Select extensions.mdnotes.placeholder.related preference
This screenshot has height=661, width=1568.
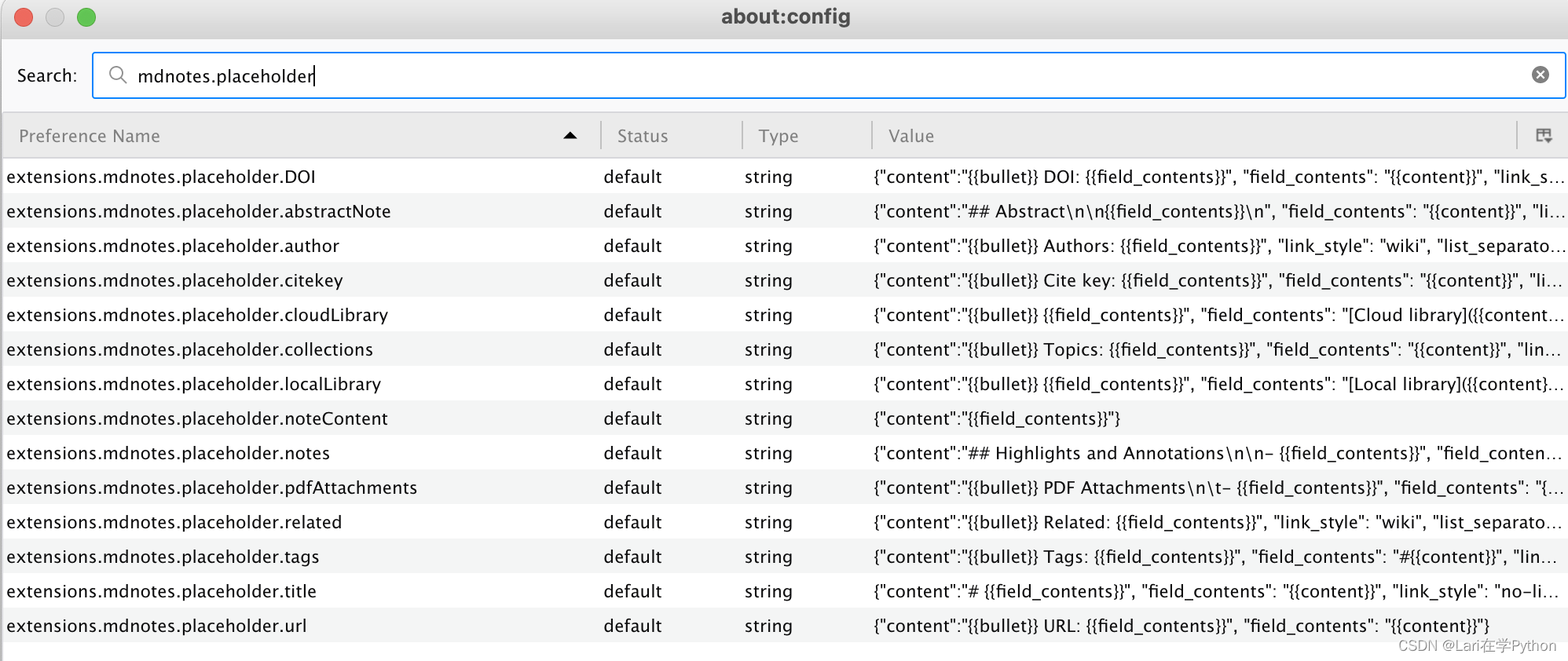pyautogui.click(x=174, y=522)
